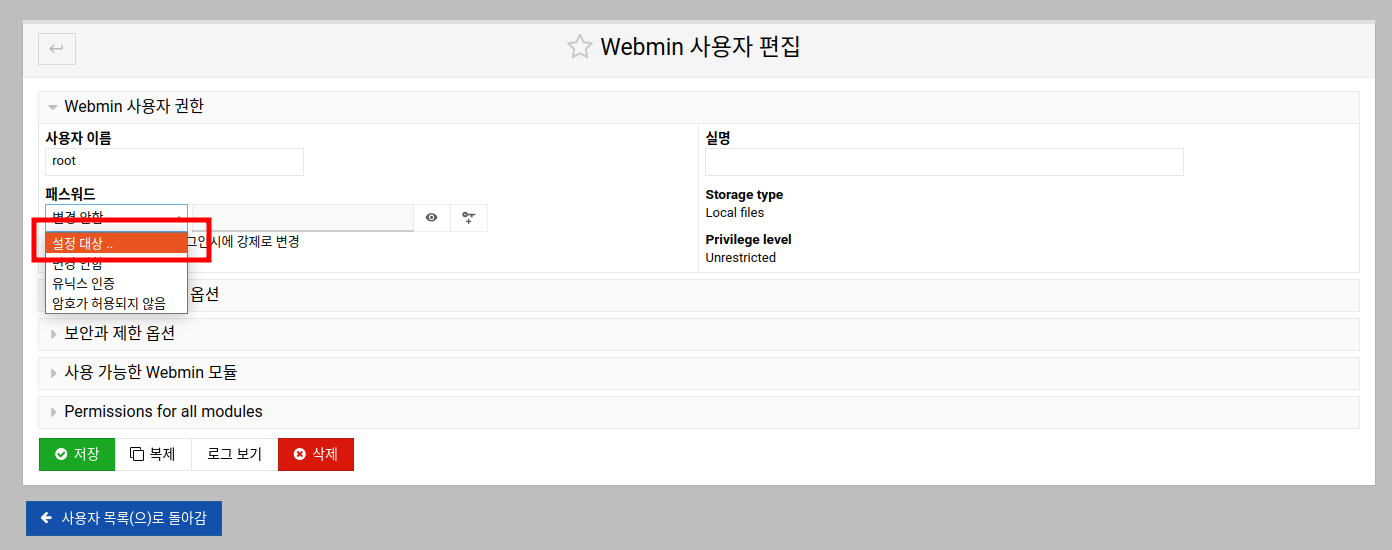Pick the 암호가 허용되지 않음 option
Screen dimensions: 1392x550
tap(116, 303)
